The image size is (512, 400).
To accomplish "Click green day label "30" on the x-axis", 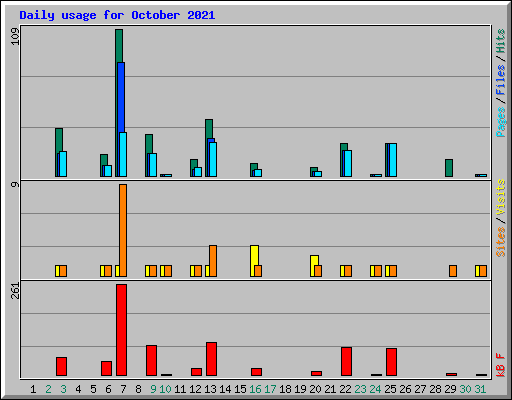I will [465, 389].
